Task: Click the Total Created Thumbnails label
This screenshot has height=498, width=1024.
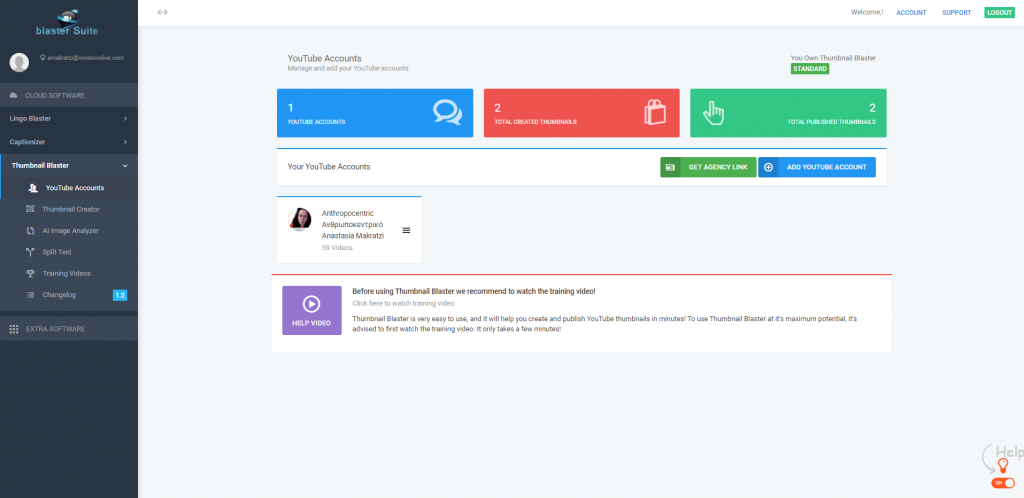Action: click(536, 122)
